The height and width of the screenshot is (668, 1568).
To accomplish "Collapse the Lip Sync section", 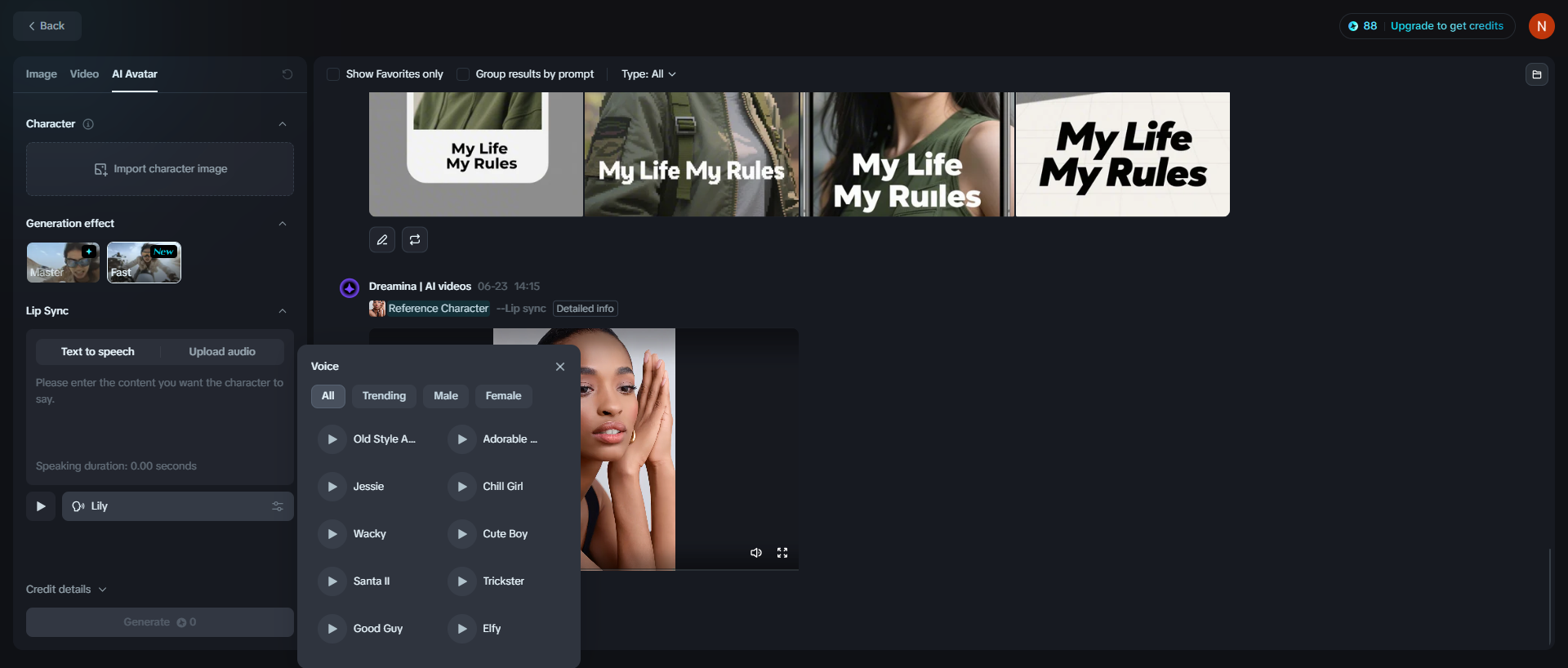I will pyautogui.click(x=283, y=311).
